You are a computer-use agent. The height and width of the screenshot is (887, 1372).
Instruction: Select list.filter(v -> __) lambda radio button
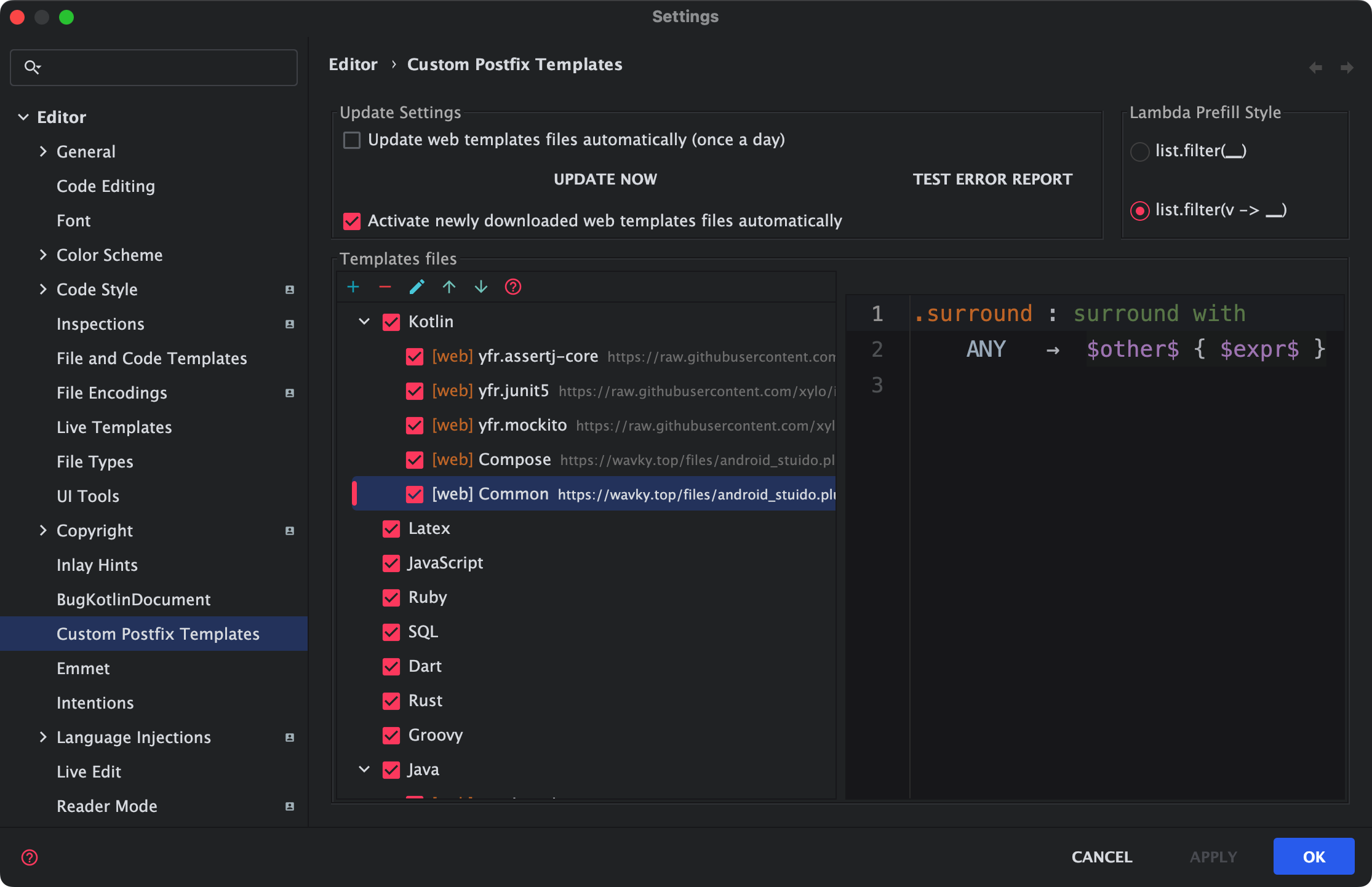pyautogui.click(x=1139, y=210)
